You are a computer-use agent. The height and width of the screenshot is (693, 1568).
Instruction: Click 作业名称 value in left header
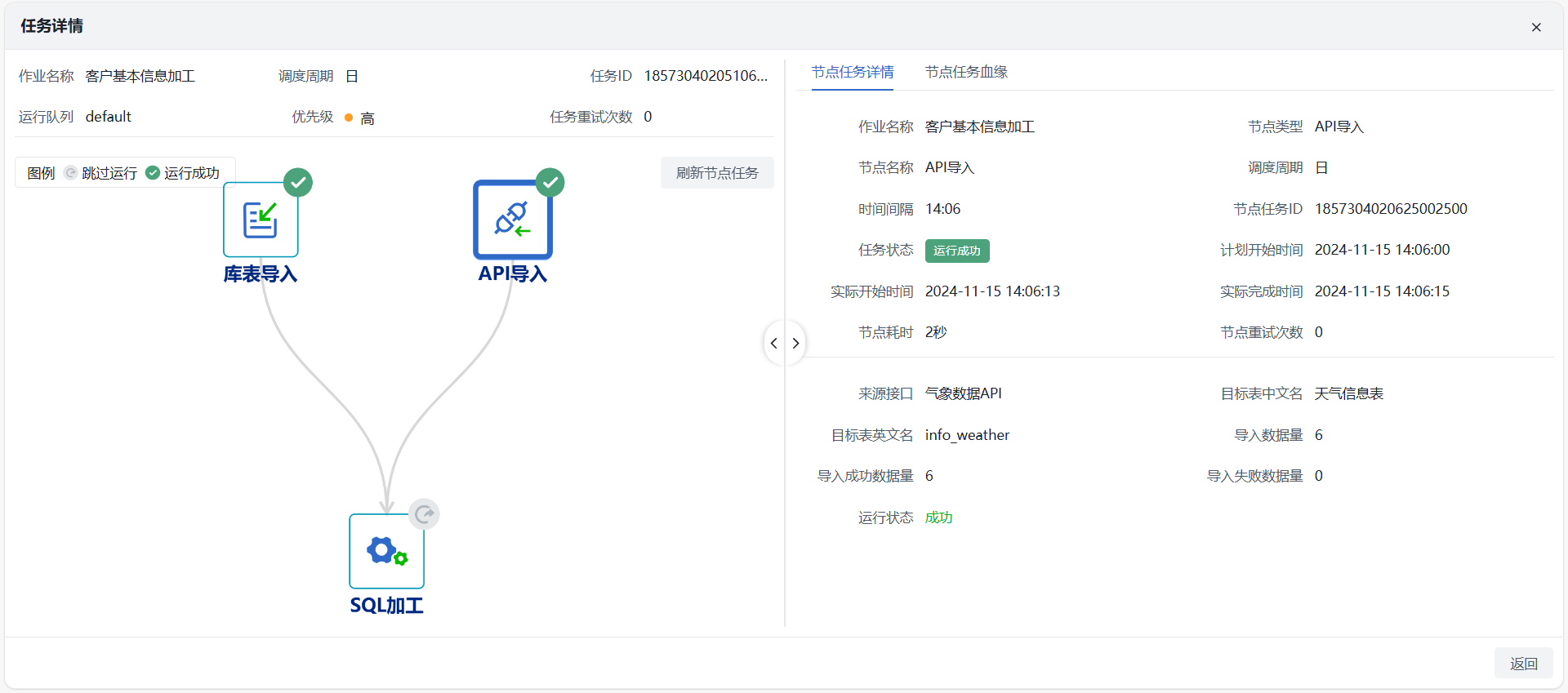click(140, 76)
